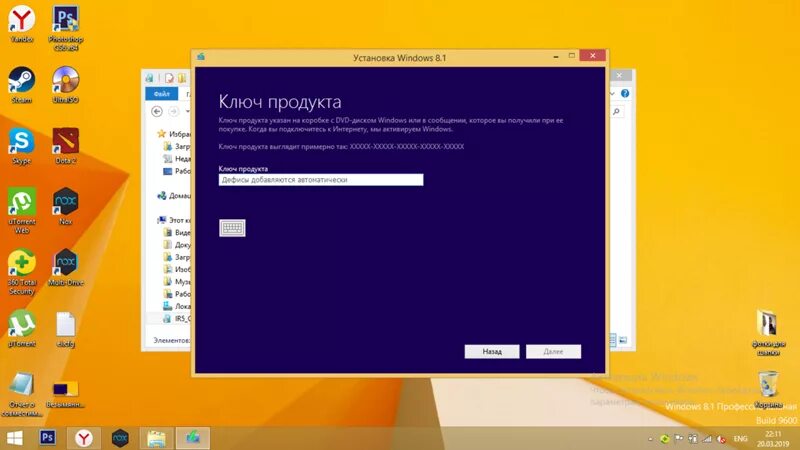Switch Explorer to large icons view
The width and height of the screenshot is (800, 450).
[x=623, y=340]
